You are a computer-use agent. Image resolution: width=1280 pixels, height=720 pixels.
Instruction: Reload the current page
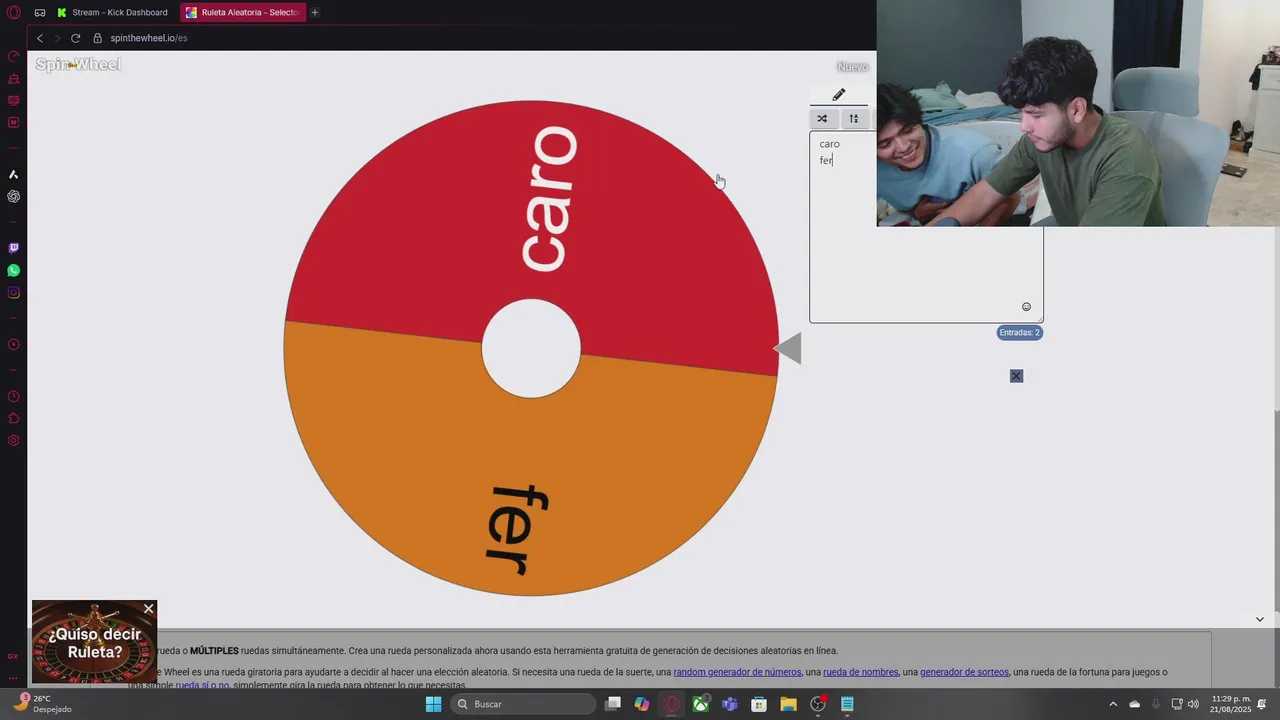(x=75, y=38)
